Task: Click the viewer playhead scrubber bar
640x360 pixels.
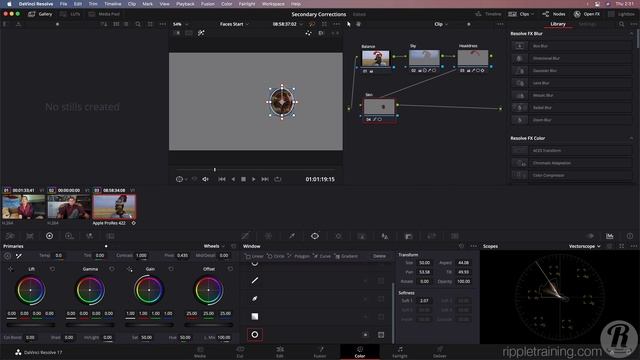Action: point(256,169)
